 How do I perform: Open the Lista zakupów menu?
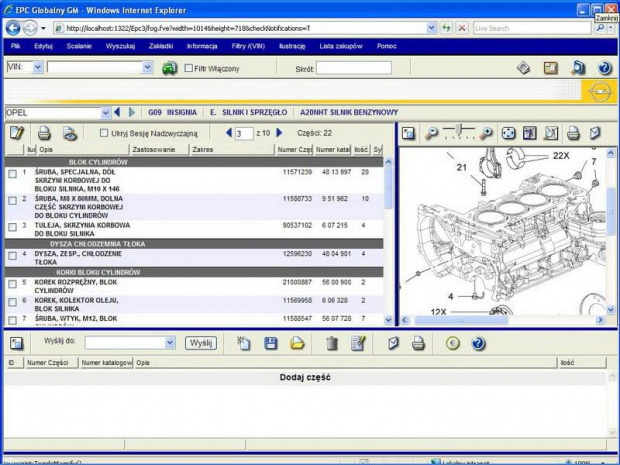pos(341,46)
